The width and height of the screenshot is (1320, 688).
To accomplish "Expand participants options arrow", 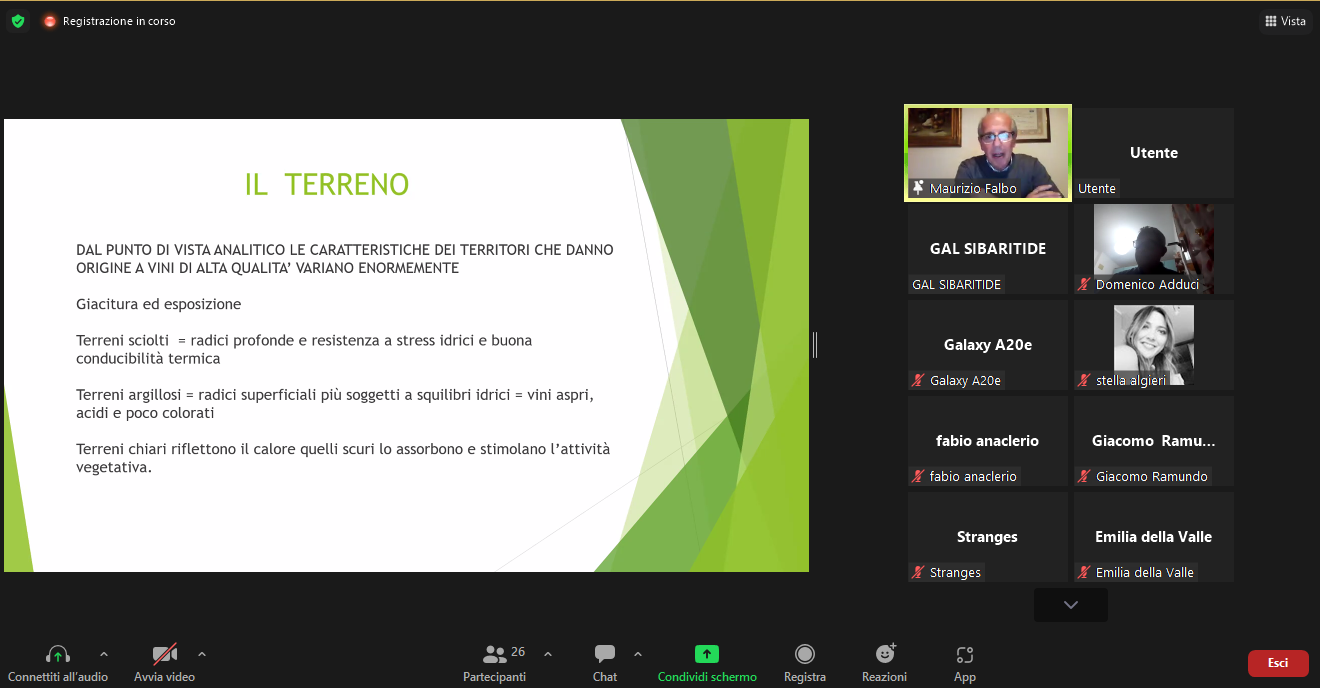I will (548, 654).
